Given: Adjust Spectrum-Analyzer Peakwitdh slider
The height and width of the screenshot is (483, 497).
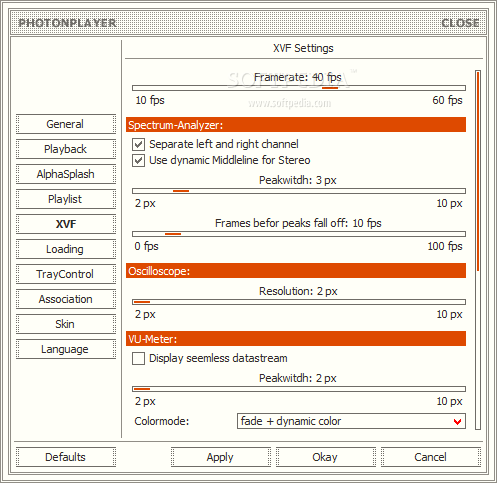Looking at the screenshot, I should [x=299, y=191].
